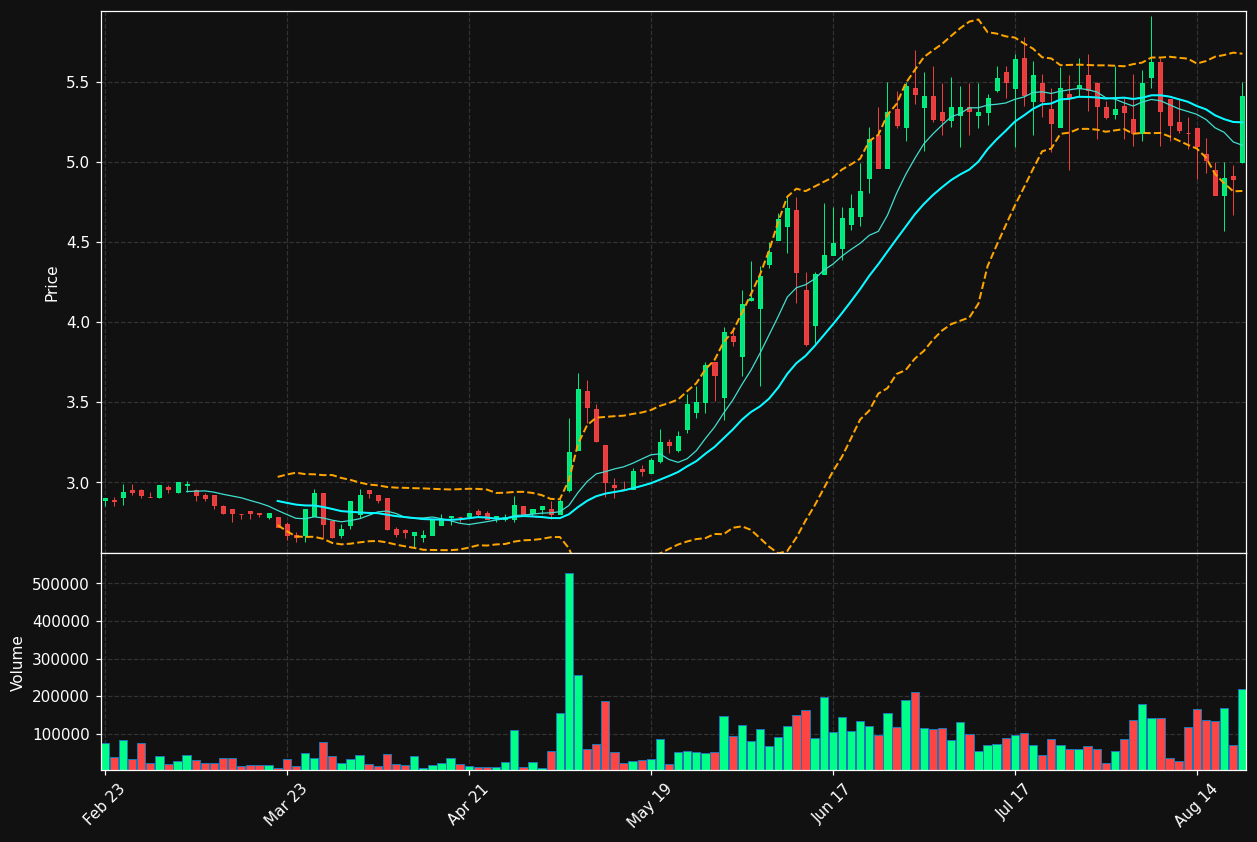Select the tallest volume bar above 500000
Viewport: 1257px width, 842px height.
pos(569,671)
